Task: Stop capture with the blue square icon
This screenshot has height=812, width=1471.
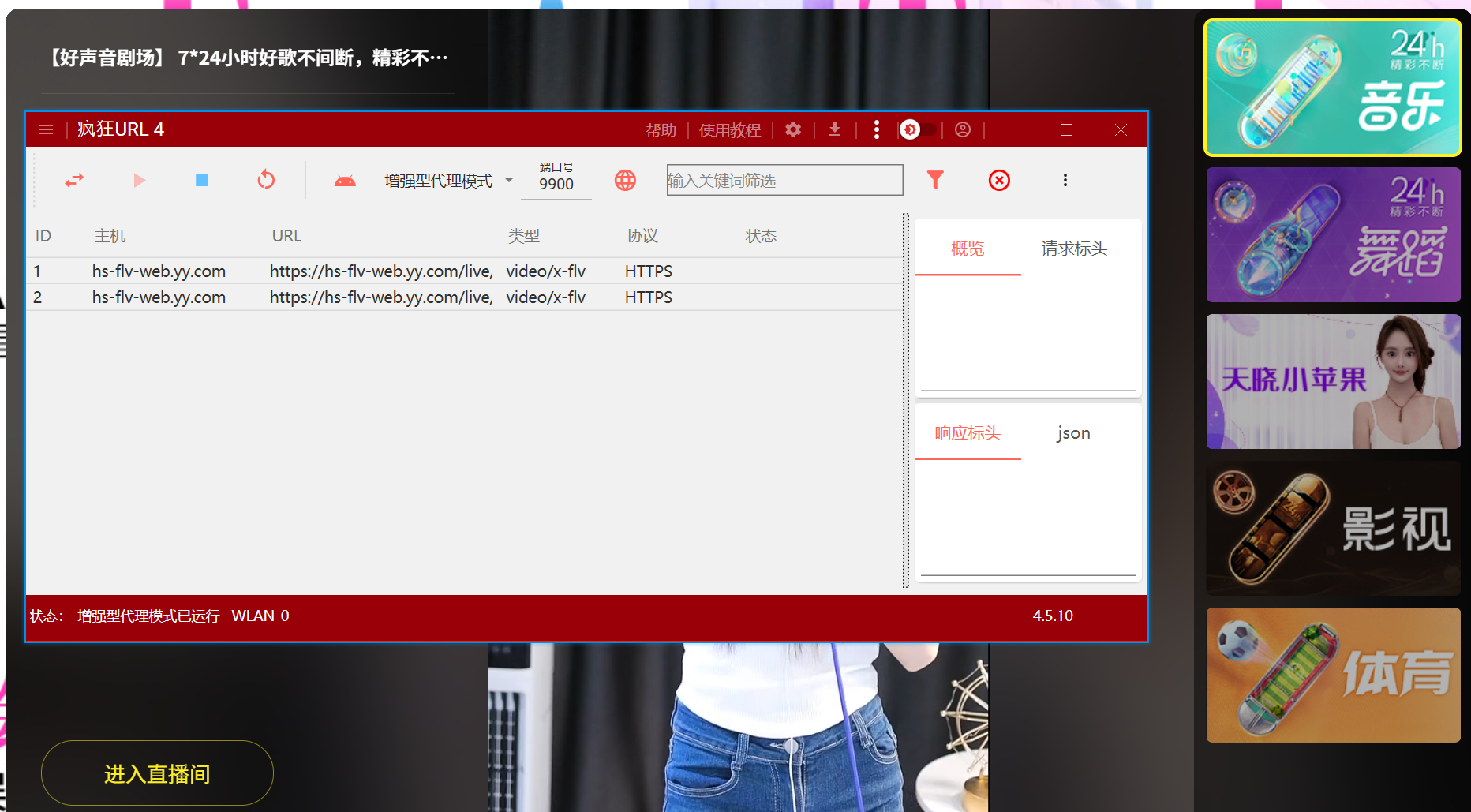Action: click(x=201, y=180)
